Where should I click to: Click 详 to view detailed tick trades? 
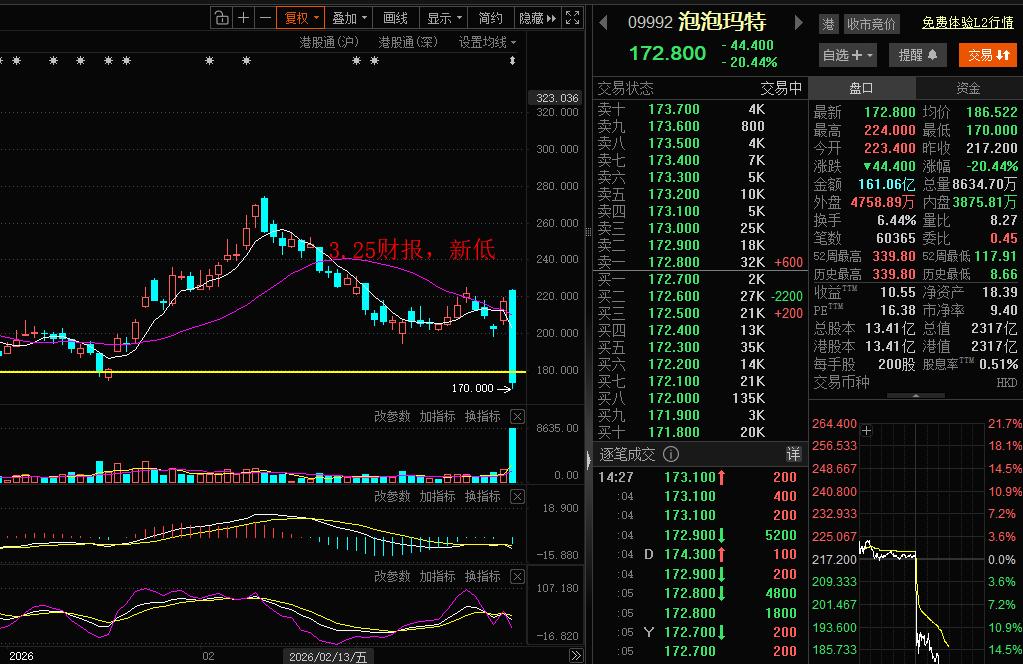click(x=792, y=453)
